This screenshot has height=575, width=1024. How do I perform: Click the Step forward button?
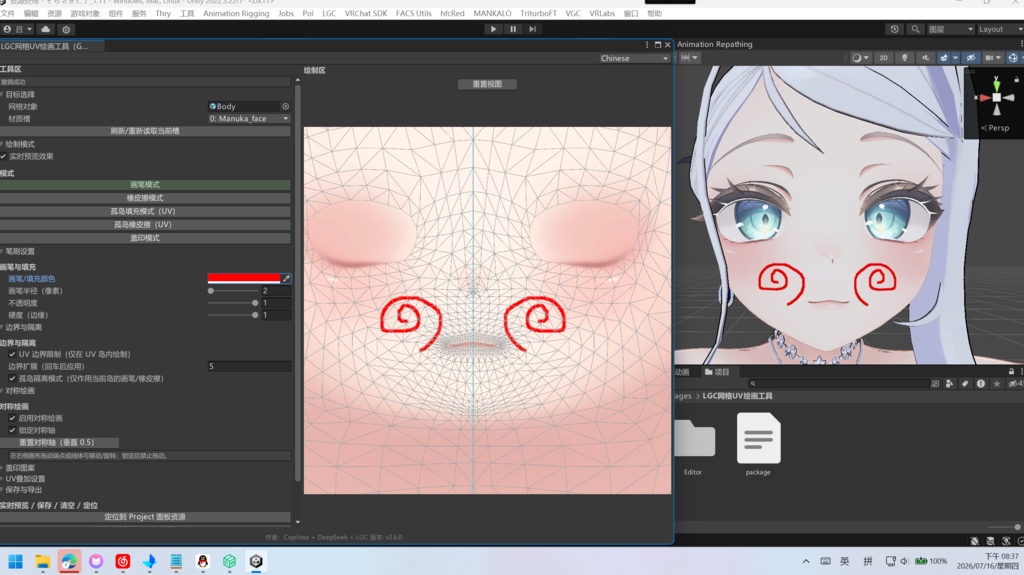coord(532,29)
